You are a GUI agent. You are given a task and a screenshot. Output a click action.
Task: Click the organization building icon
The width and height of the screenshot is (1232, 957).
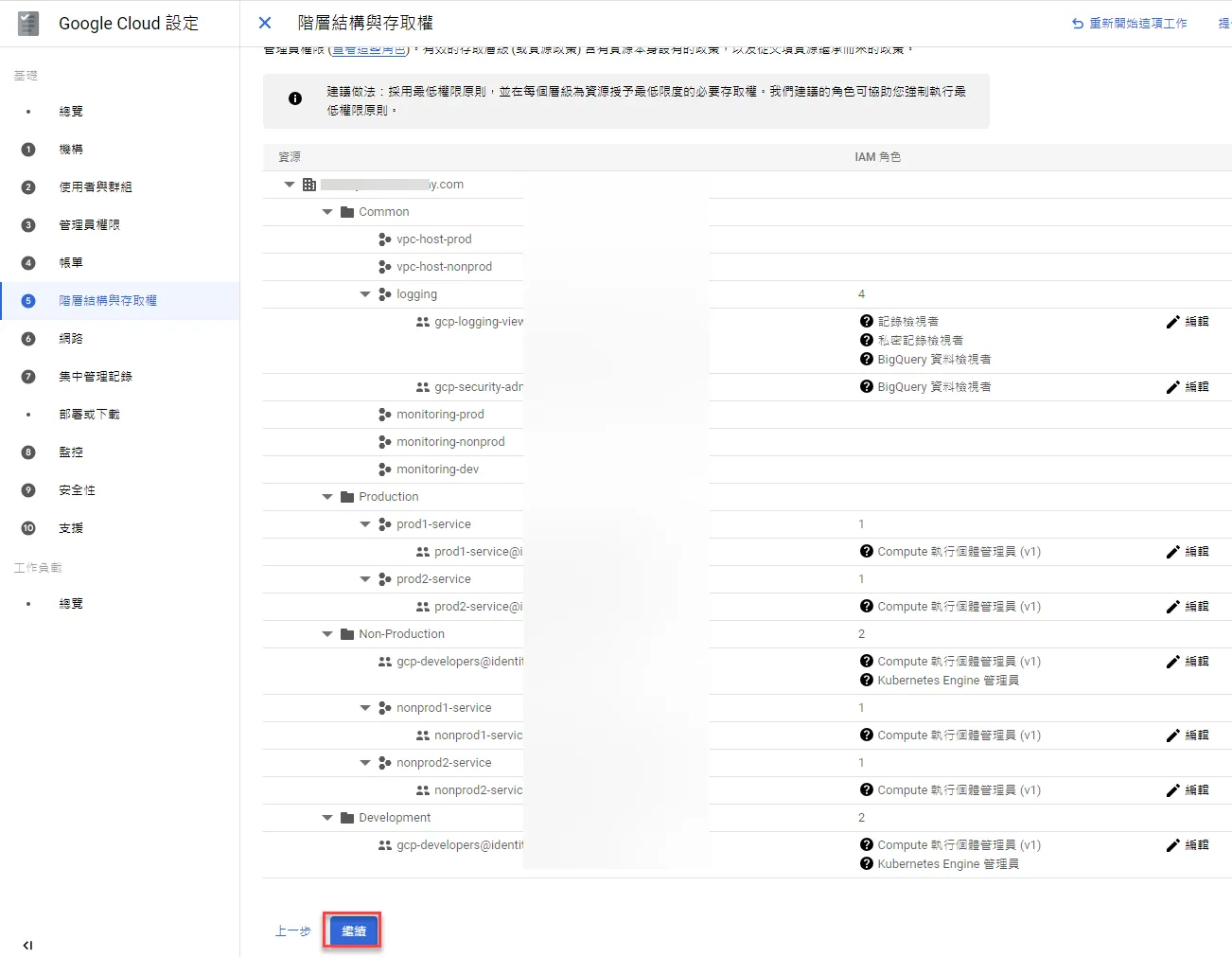click(309, 185)
